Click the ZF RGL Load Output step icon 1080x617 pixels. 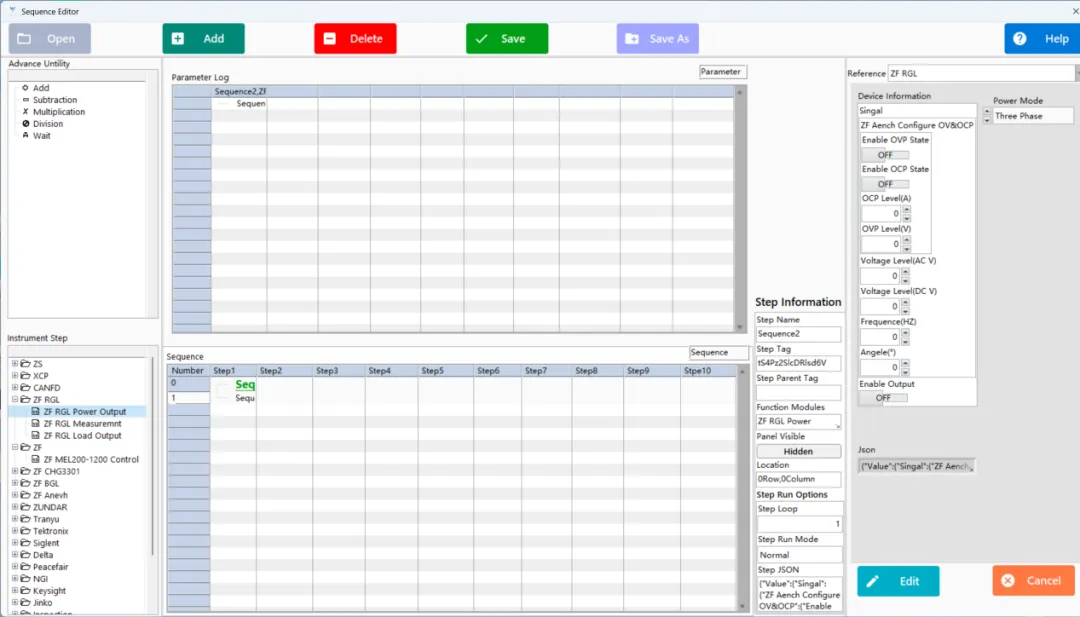pyautogui.click(x=36, y=435)
